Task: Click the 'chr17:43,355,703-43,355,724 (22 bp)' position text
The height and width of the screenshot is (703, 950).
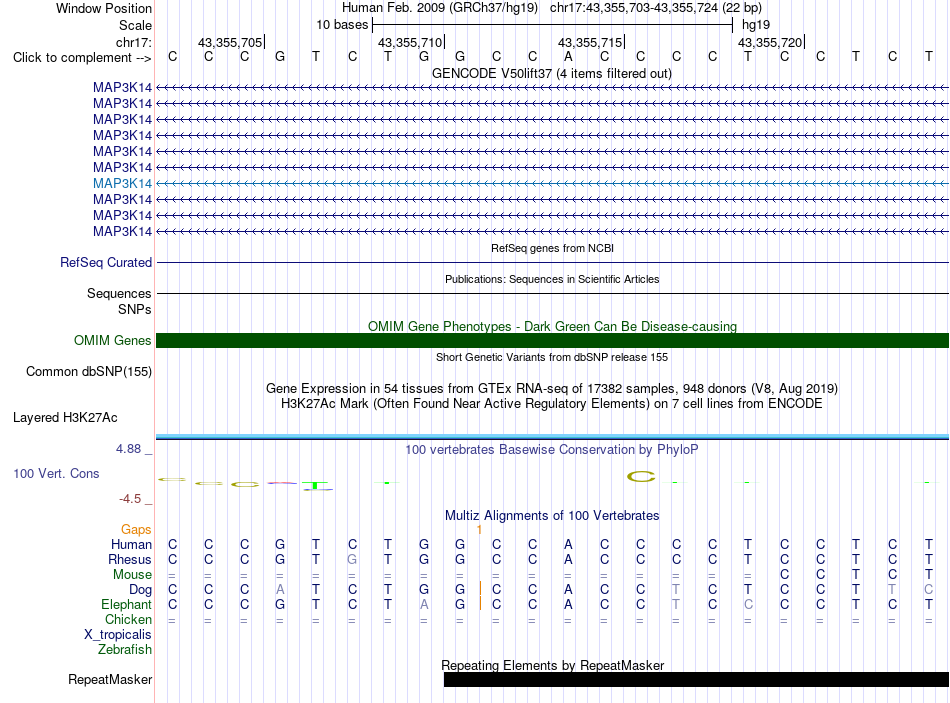Action: coord(656,8)
